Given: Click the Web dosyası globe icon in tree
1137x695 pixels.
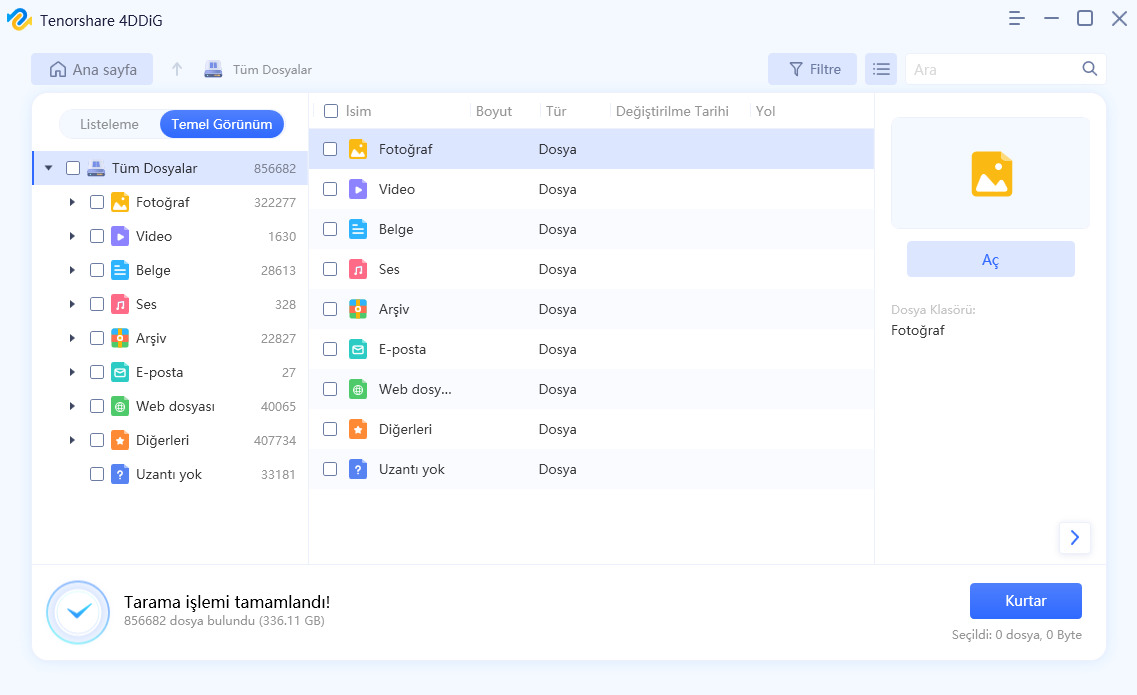Looking at the screenshot, I should pyautogui.click(x=120, y=406).
